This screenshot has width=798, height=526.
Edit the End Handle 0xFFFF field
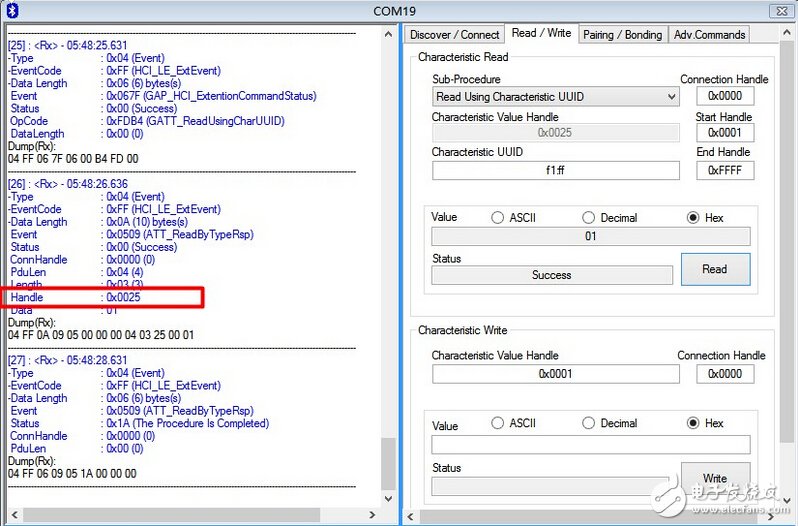pos(725,170)
